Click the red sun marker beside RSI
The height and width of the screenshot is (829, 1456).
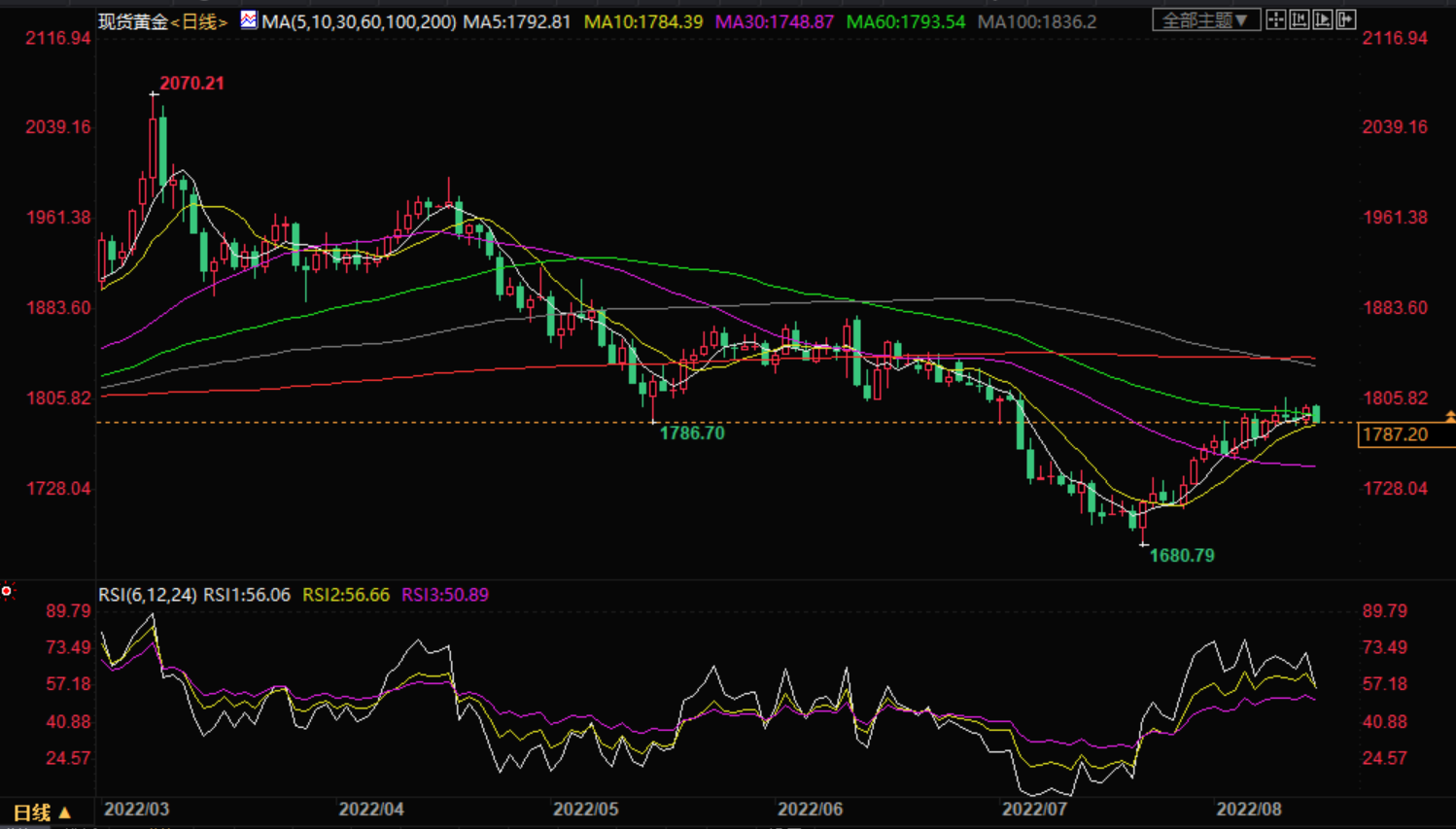point(7,591)
